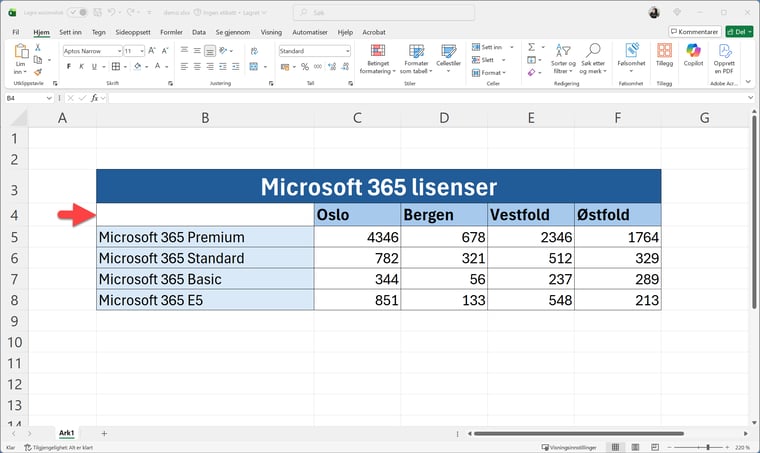Decrease indent icon
Viewport: 760px width, 453px height.
222,66
